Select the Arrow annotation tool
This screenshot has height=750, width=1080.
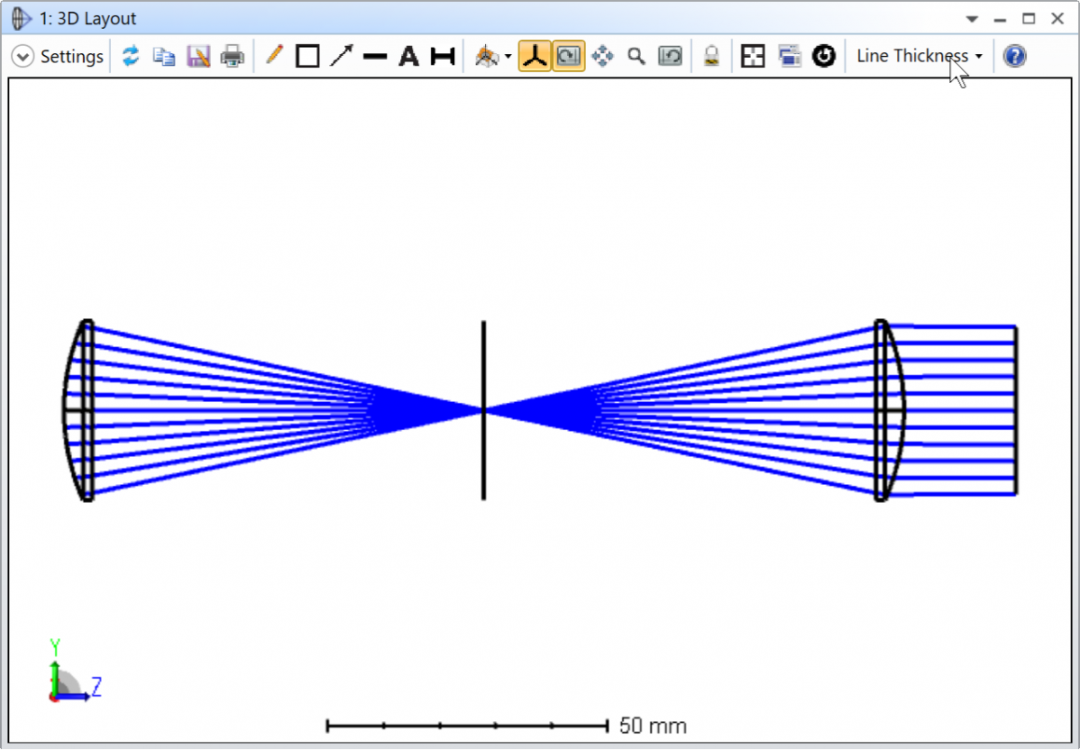341,56
